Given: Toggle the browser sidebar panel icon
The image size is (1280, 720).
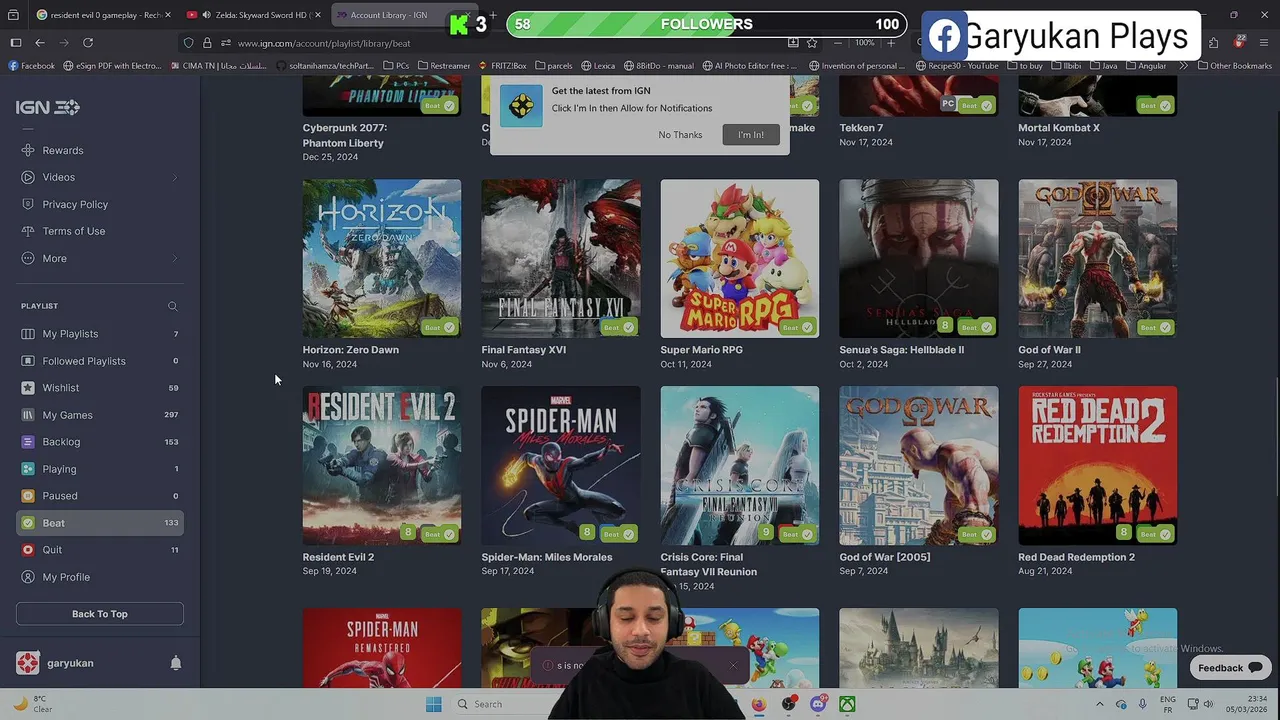Looking at the screenshot, I should pyautogui.click(x=15, y=43).
